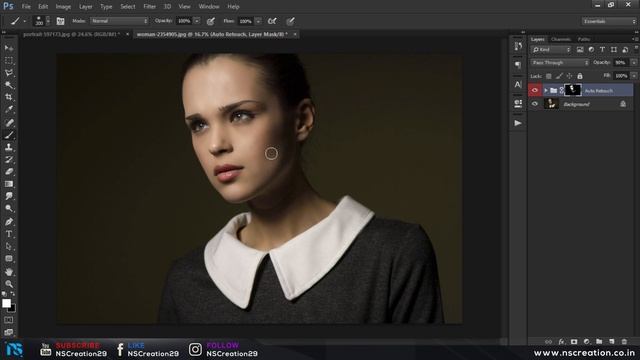Create a new layer icon
The height and width of the screenshot is (360, 640).
point(611,342)
